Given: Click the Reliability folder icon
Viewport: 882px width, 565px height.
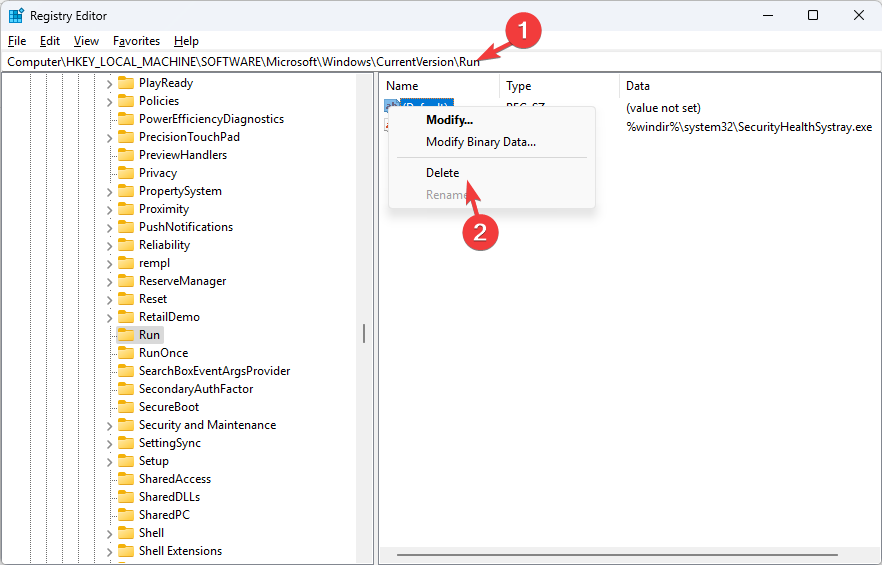Looking at the screenshot, I should point(126,245).
